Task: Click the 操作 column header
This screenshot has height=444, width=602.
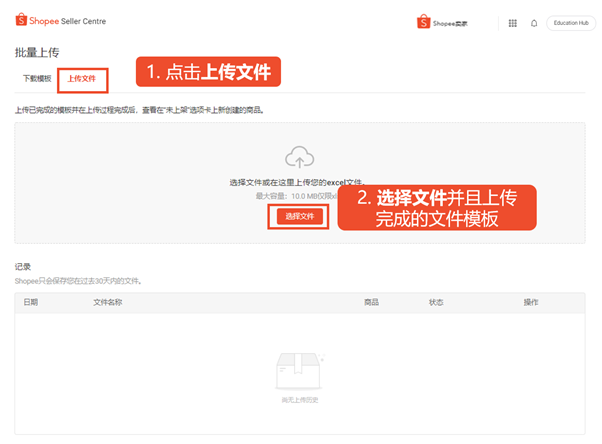Action: [531, 302]
